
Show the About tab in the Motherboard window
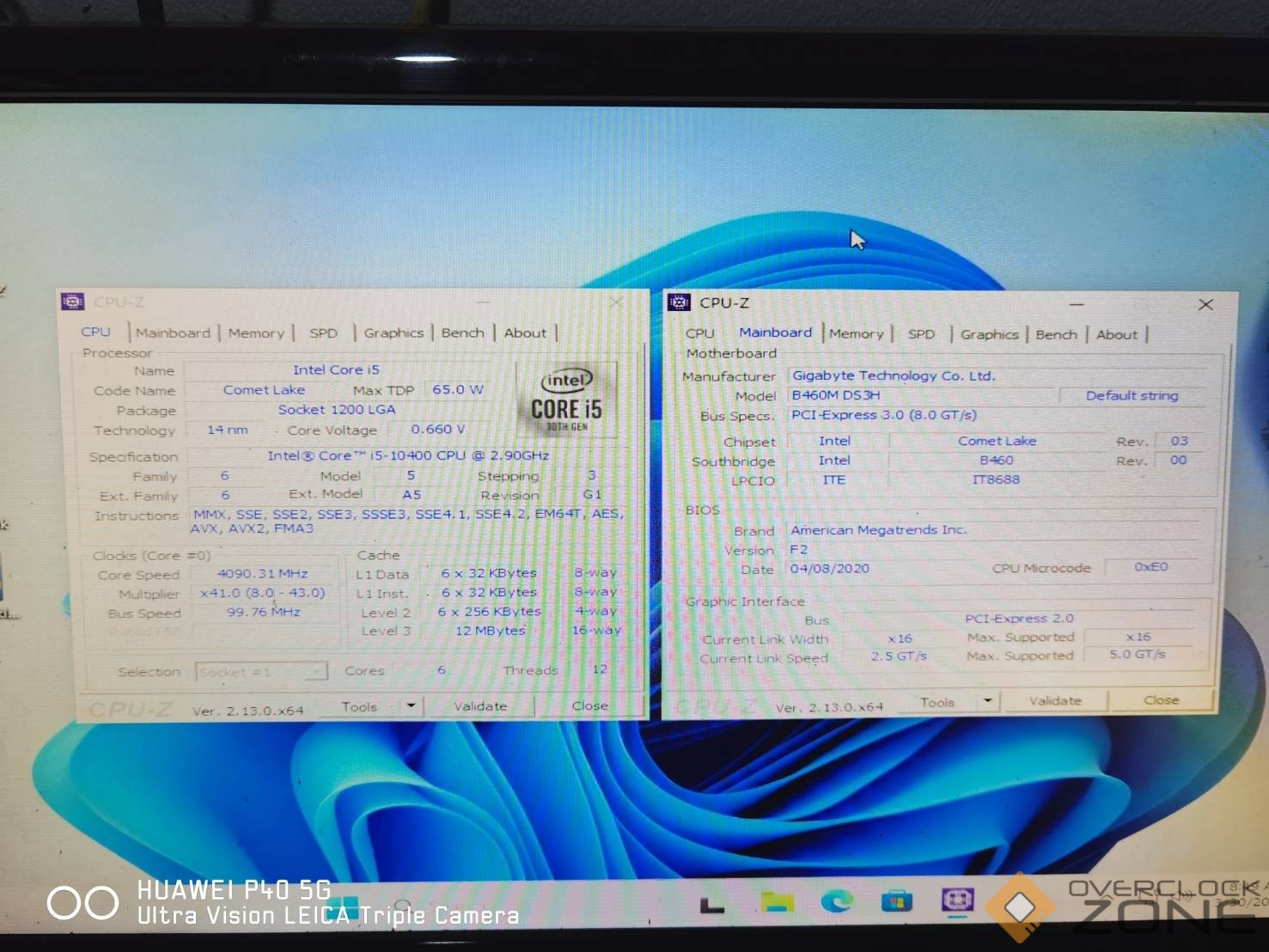[1116, 335]
